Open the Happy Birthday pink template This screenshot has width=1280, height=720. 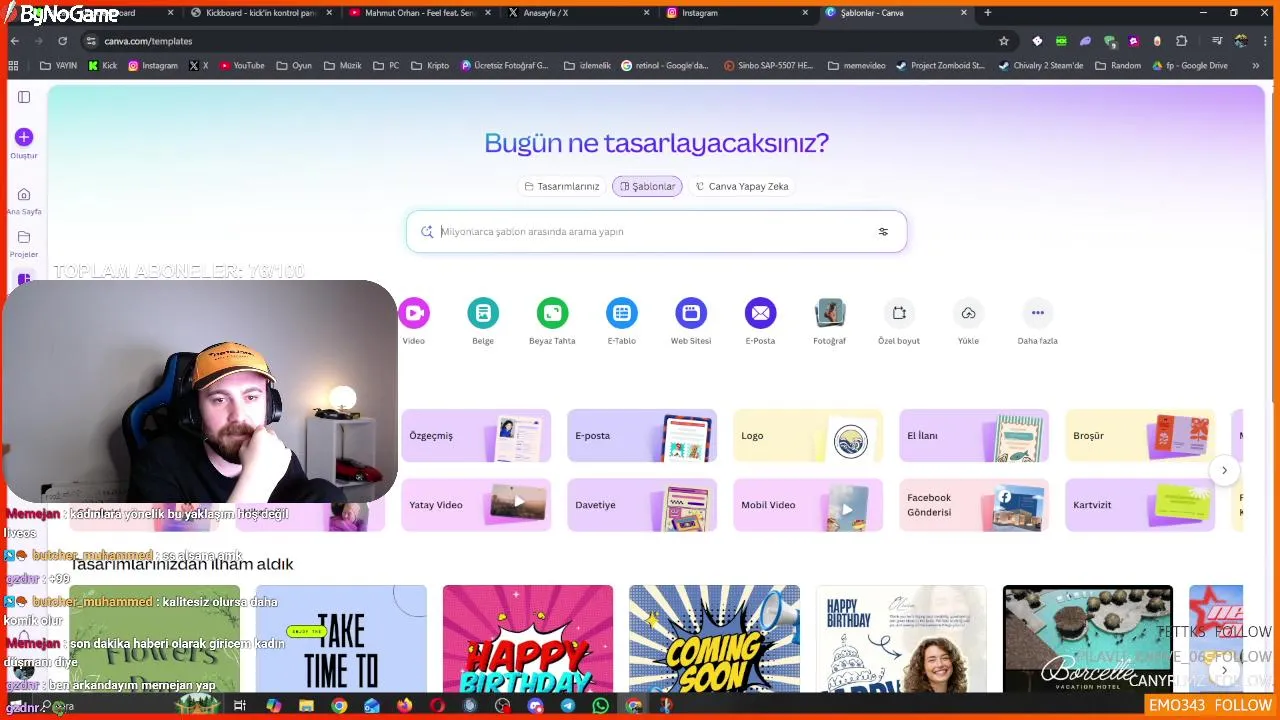point(527,639)
